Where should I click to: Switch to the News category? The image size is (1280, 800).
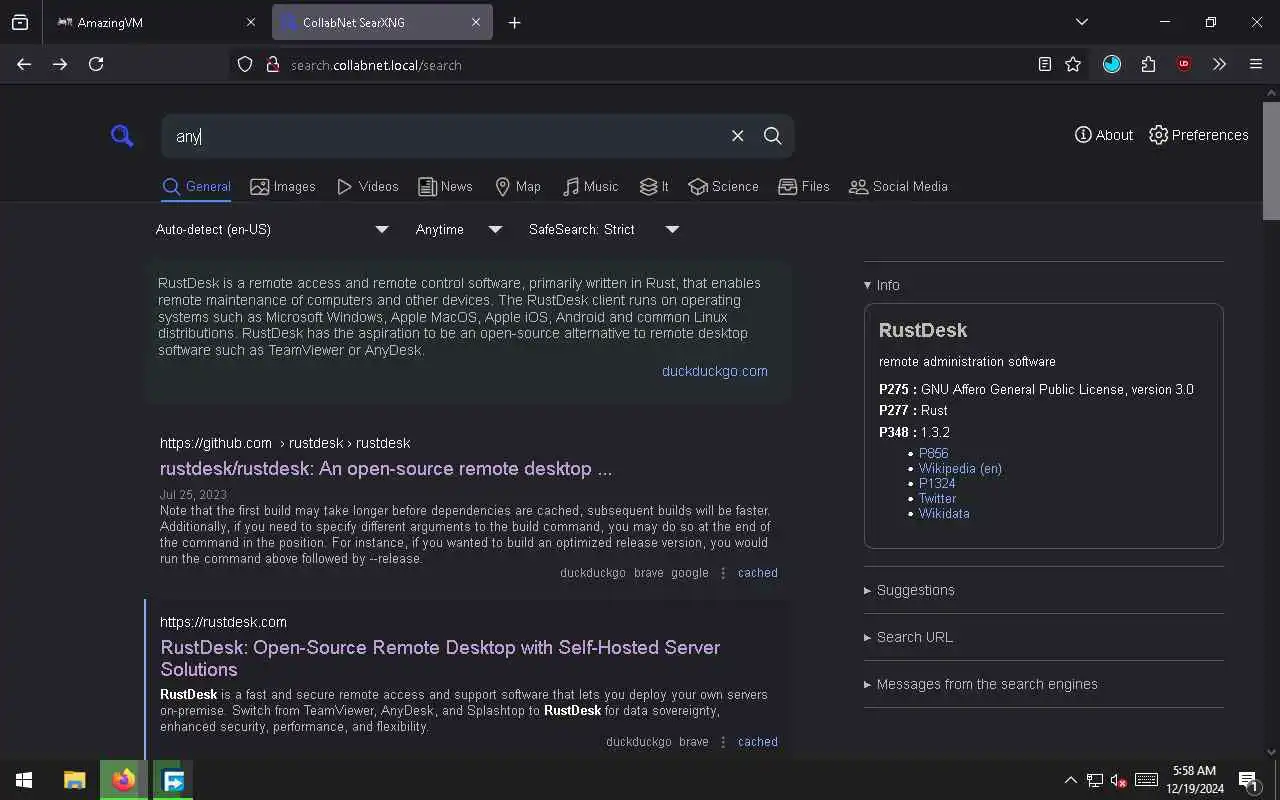click(445, 187)
